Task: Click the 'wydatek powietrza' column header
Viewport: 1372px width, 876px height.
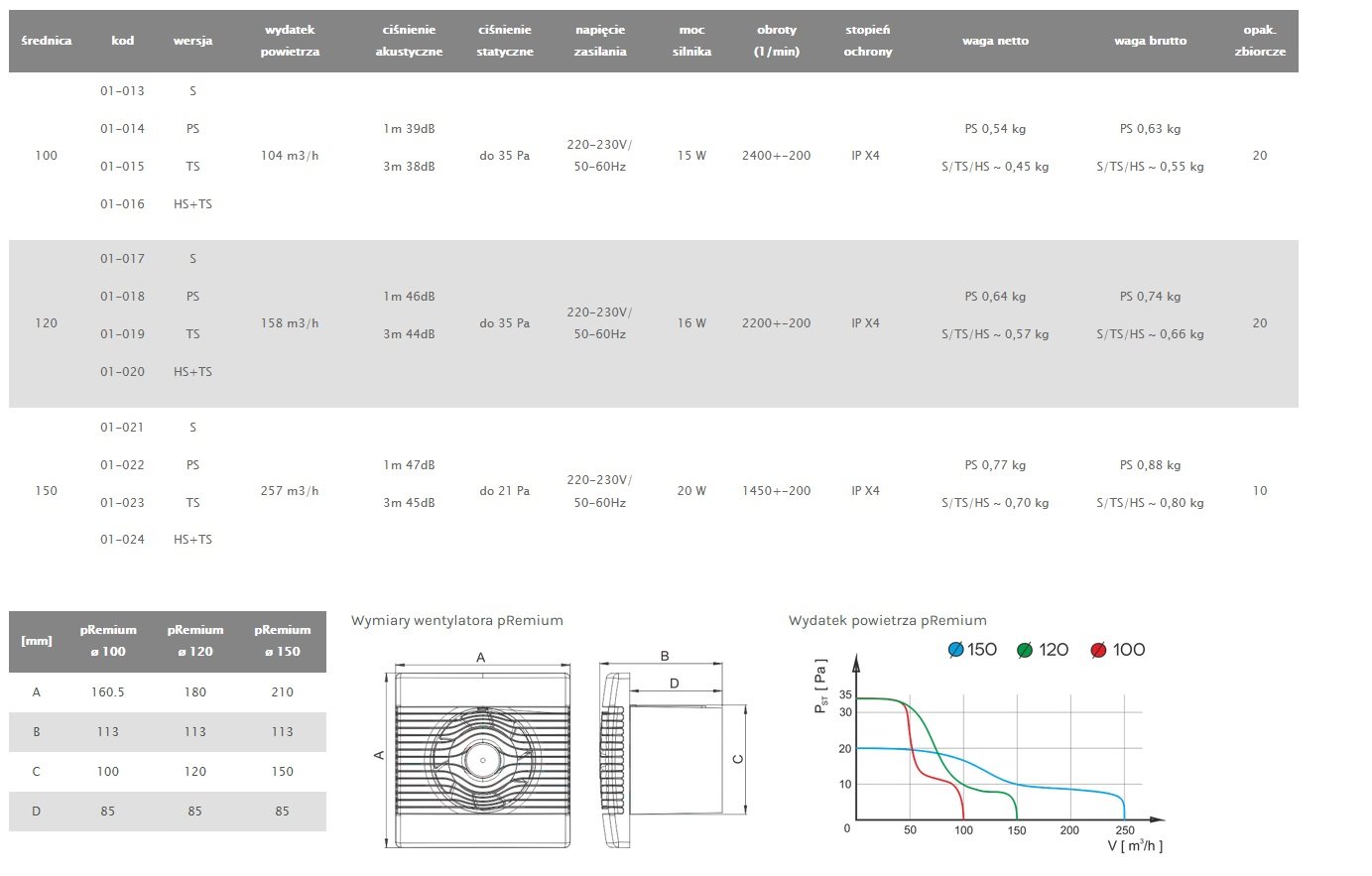Action: pos(290,41)
